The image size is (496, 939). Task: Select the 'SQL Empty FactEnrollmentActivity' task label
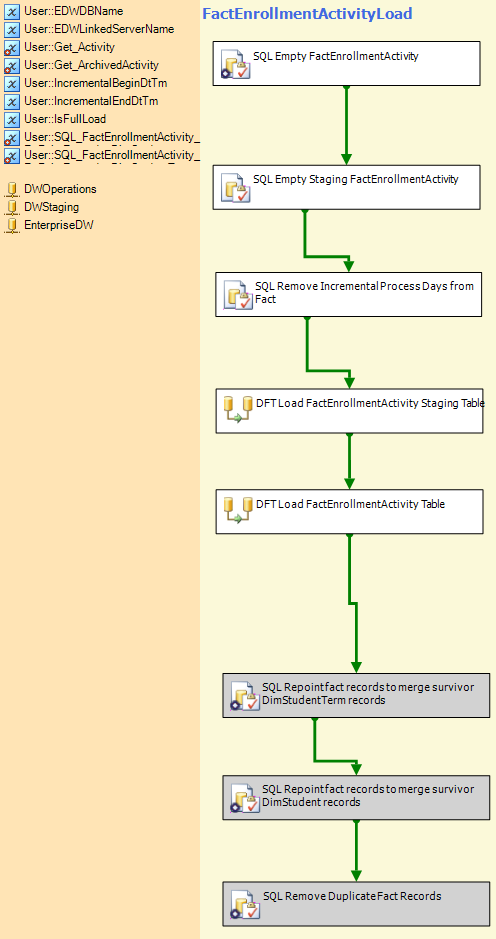[x=335, y=57]
